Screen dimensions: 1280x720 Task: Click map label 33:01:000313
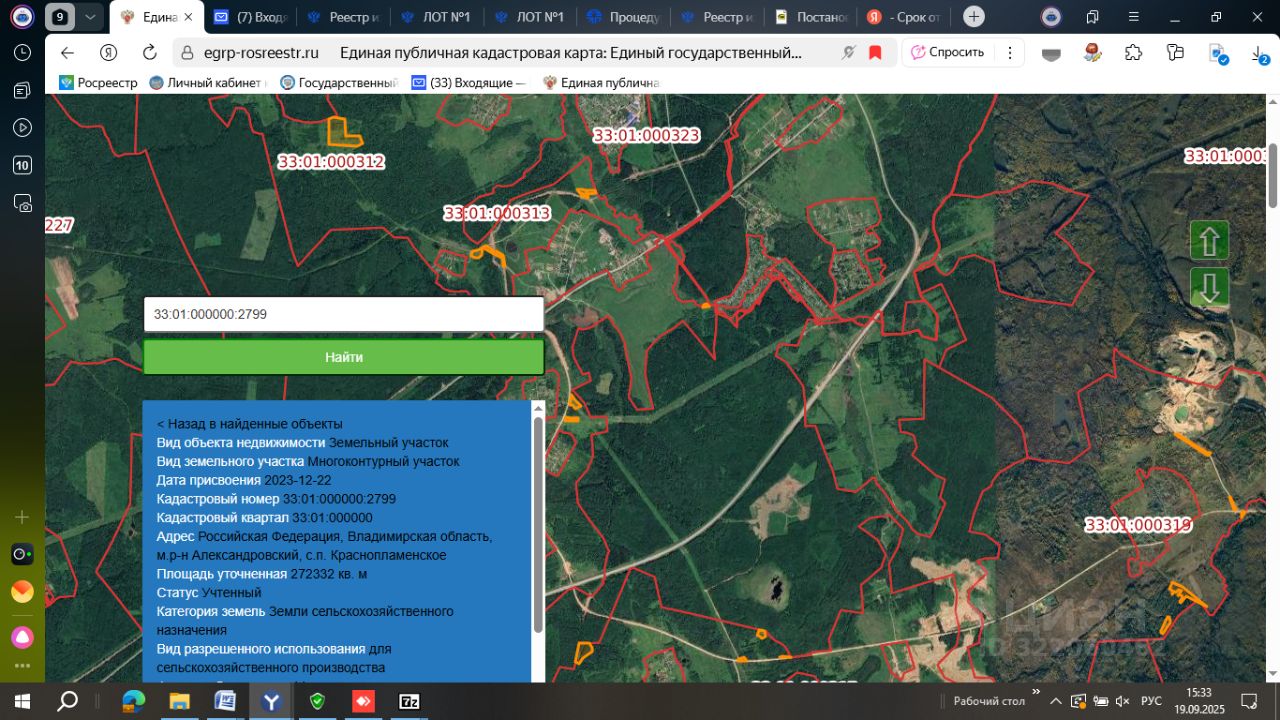[497, 213]
